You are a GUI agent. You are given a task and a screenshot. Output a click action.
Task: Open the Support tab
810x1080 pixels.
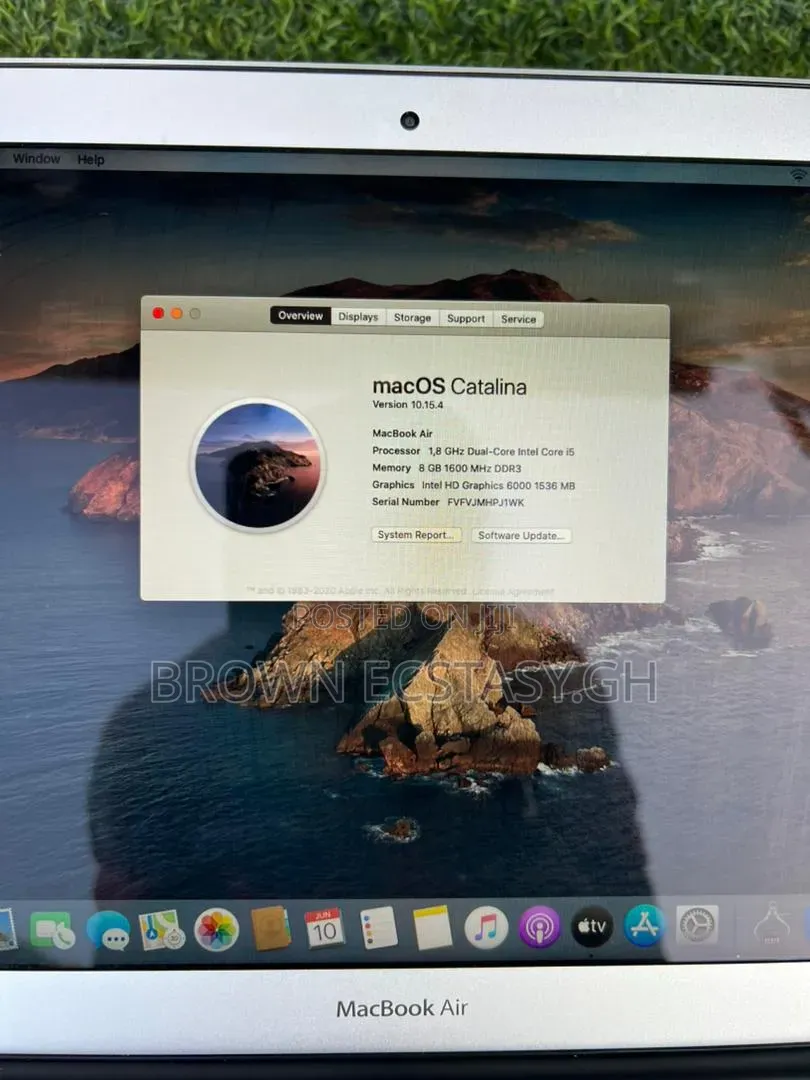tap(466, 318)
